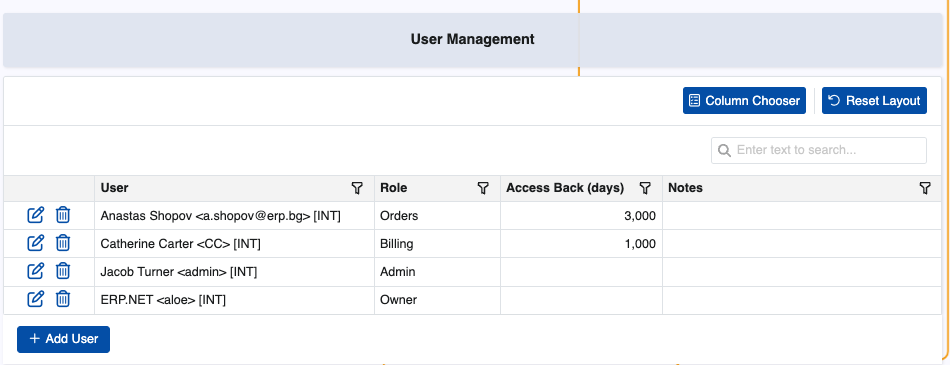Select the Catherine Carter <CC> [INT] cell
The height and width of the screenshot is (365, 950).
234,244
